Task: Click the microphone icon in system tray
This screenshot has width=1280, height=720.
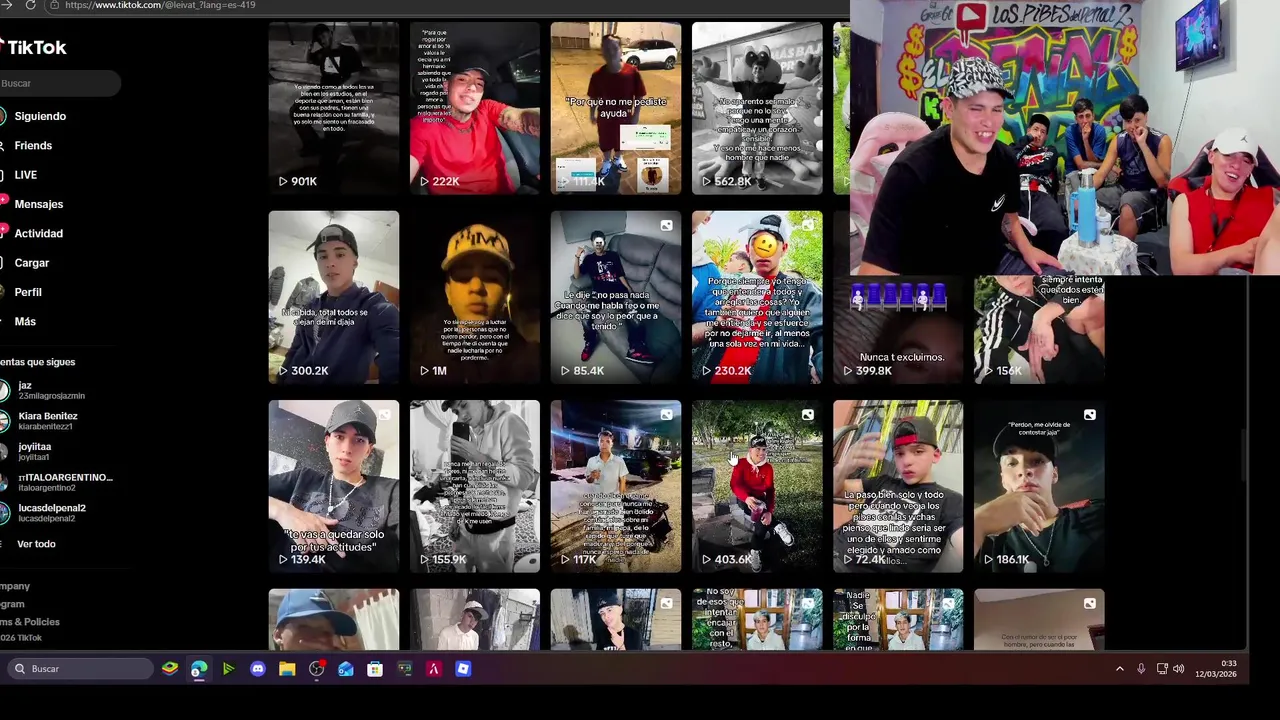Action: pos(1141,669)
